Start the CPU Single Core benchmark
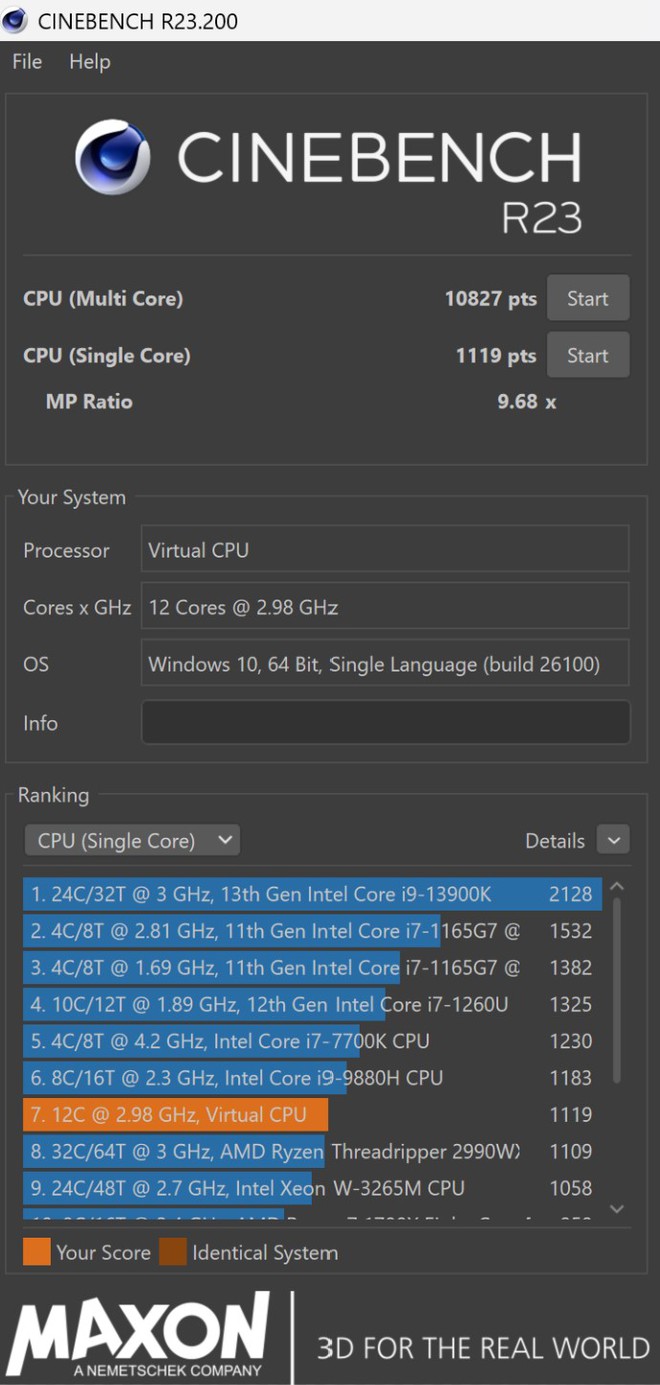Viewport: 660px width, 1385px height. [x=588, y=355]
